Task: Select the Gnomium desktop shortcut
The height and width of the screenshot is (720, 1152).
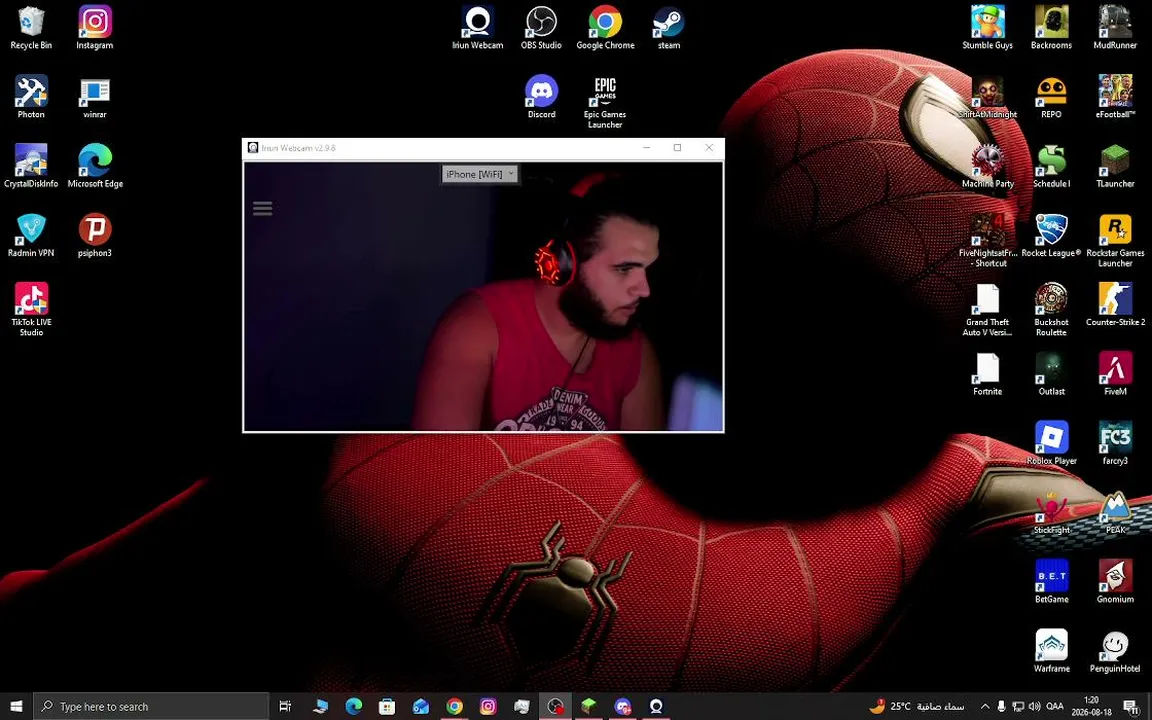Action: click(1115, 581)
